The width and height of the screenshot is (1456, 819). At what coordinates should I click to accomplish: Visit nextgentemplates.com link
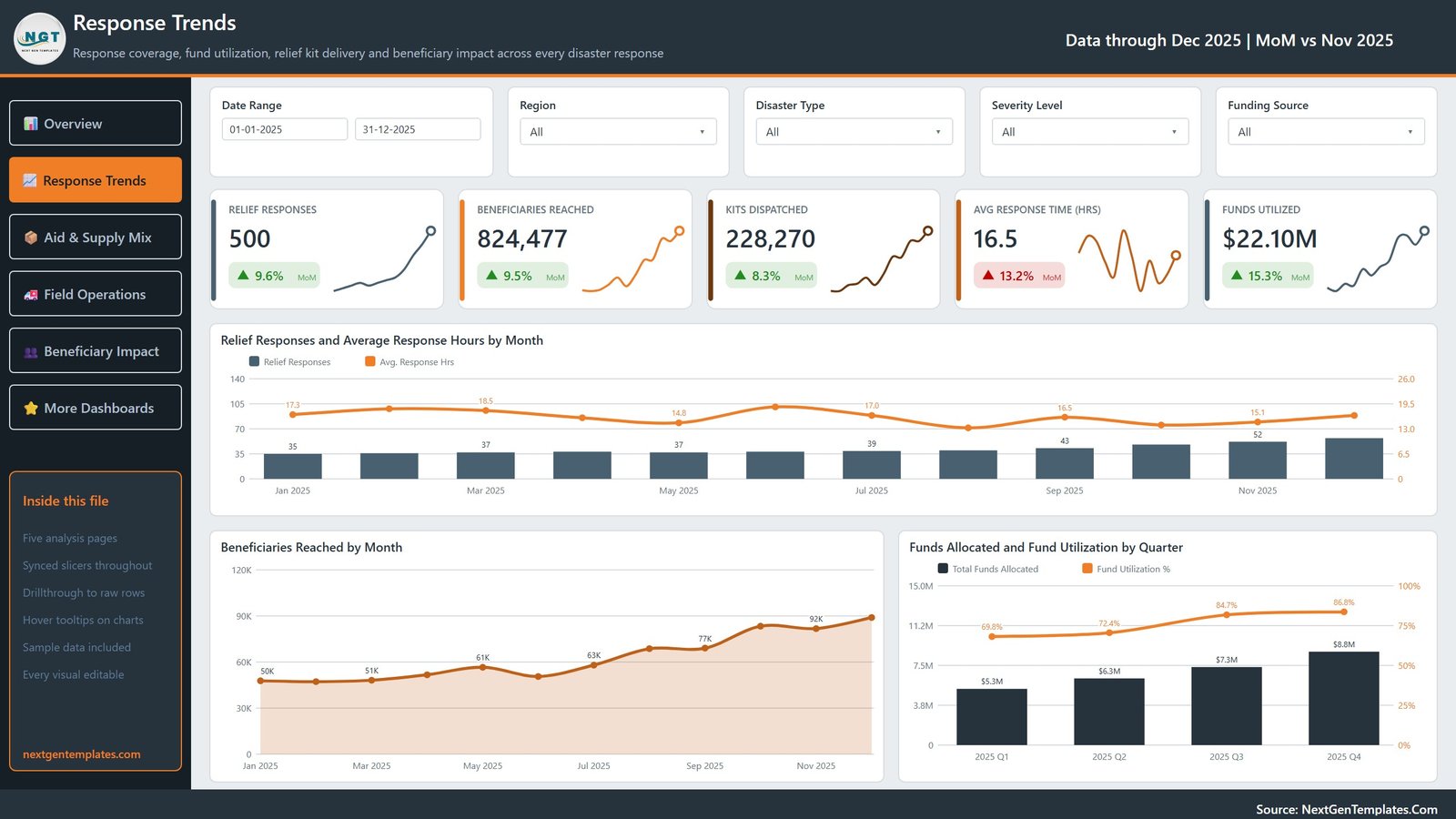point(82,754)
